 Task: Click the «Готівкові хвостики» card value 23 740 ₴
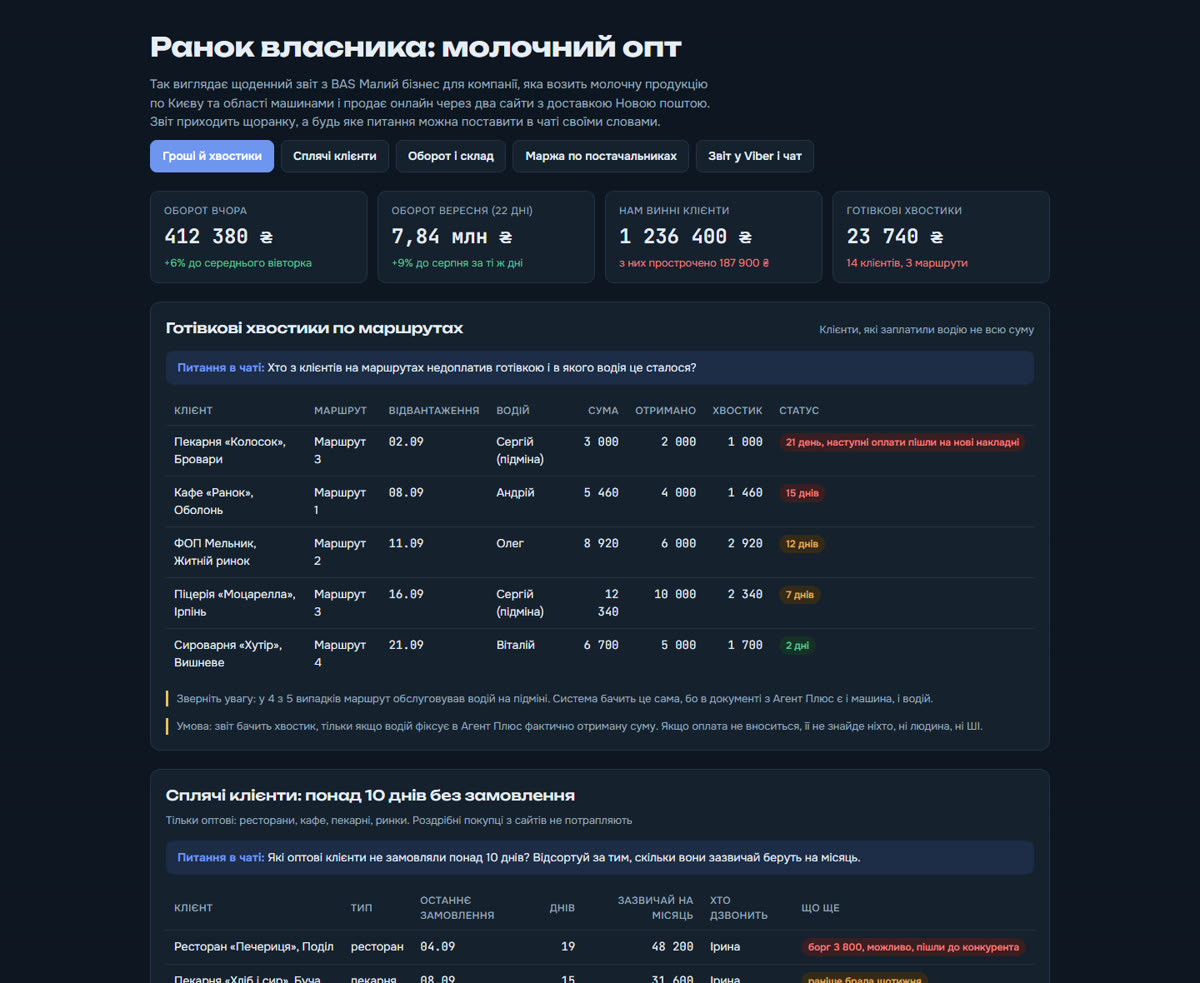895,237
